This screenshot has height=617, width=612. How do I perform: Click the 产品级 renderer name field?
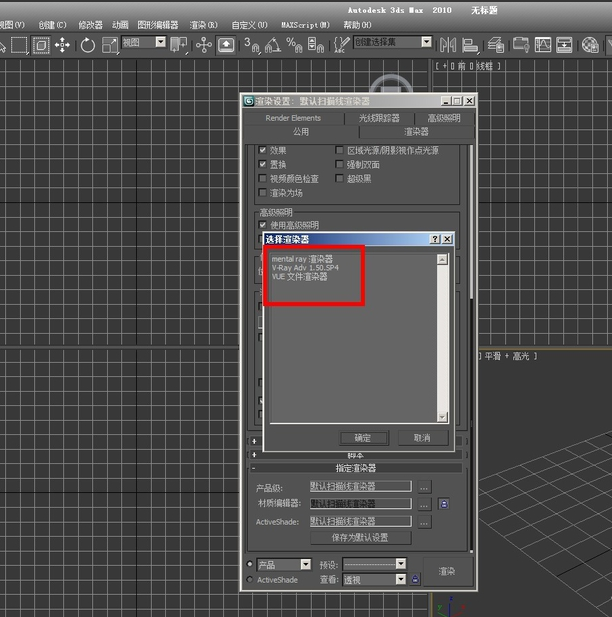[x=361, y=486]
